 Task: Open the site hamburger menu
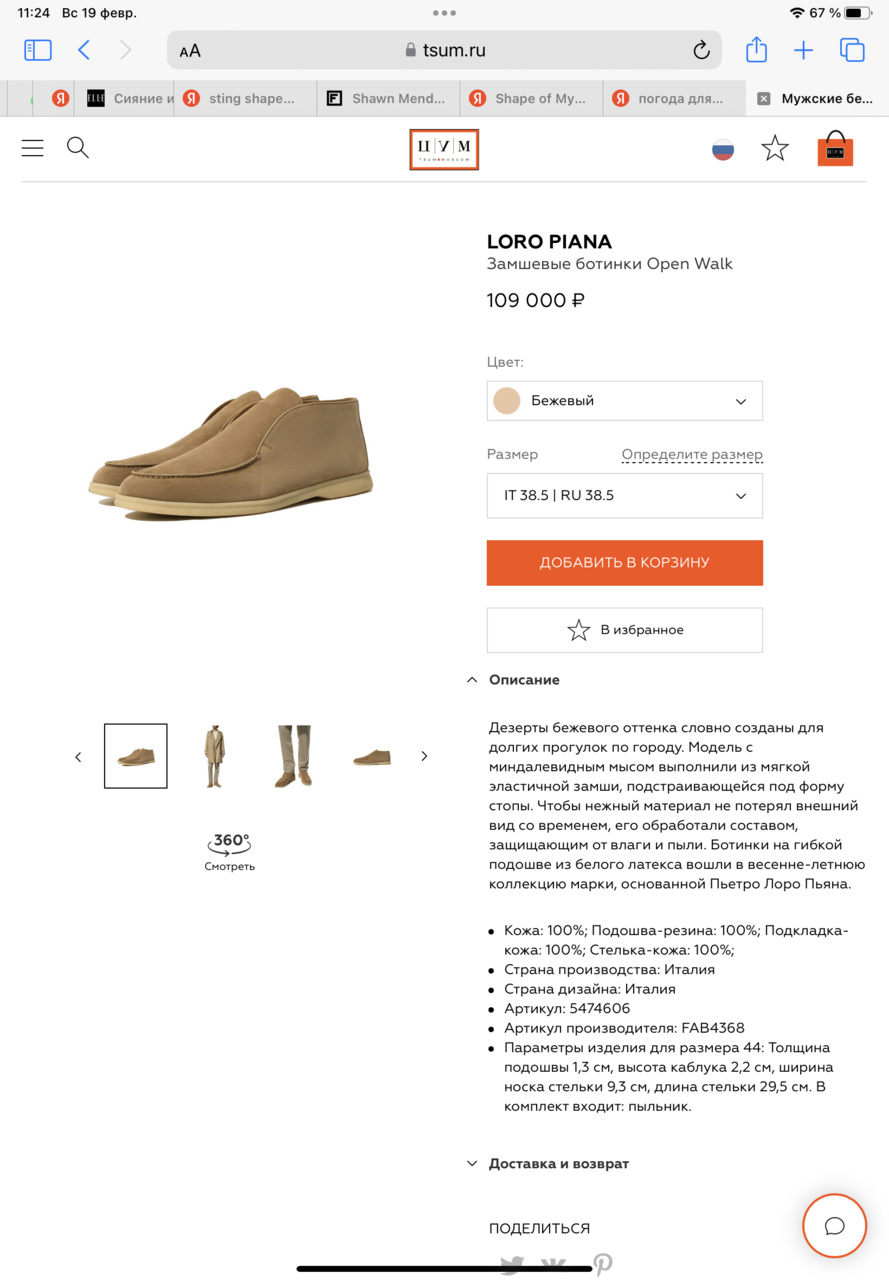[x=33, y=148]
